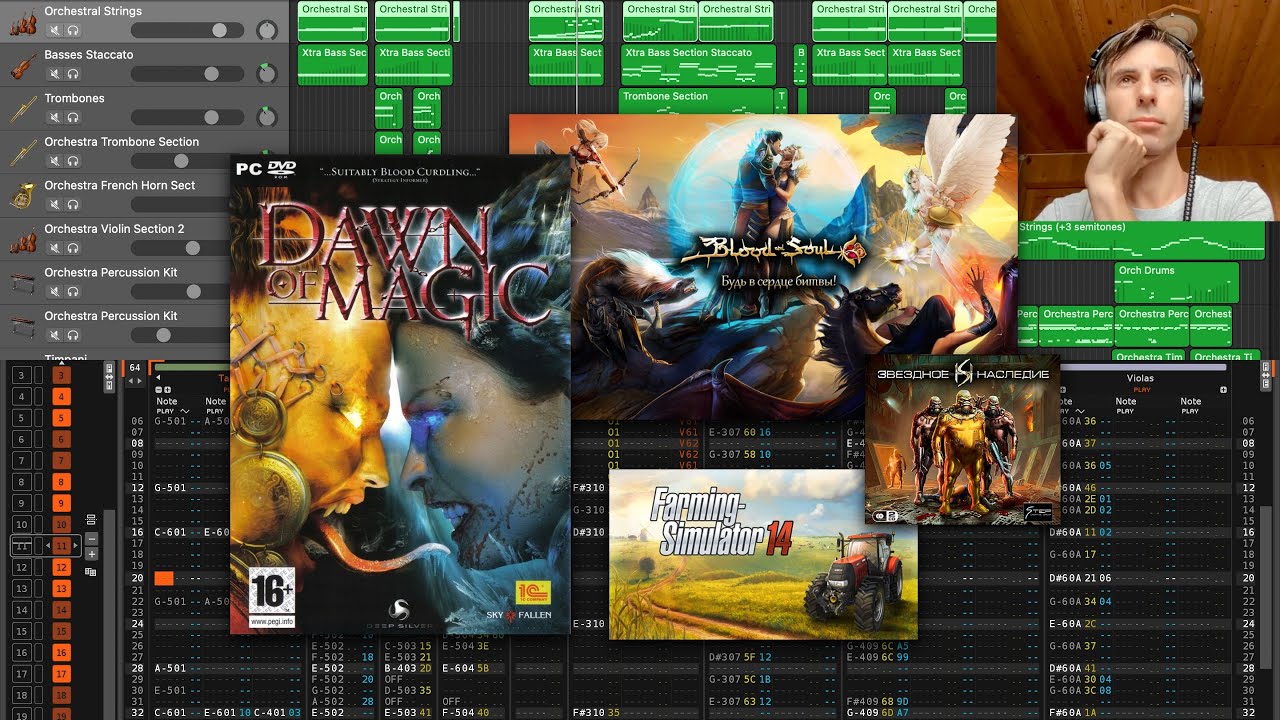Click the Trombones pan knob
The width and height of the screenshot is (1280, 720).
pos(266,117)
